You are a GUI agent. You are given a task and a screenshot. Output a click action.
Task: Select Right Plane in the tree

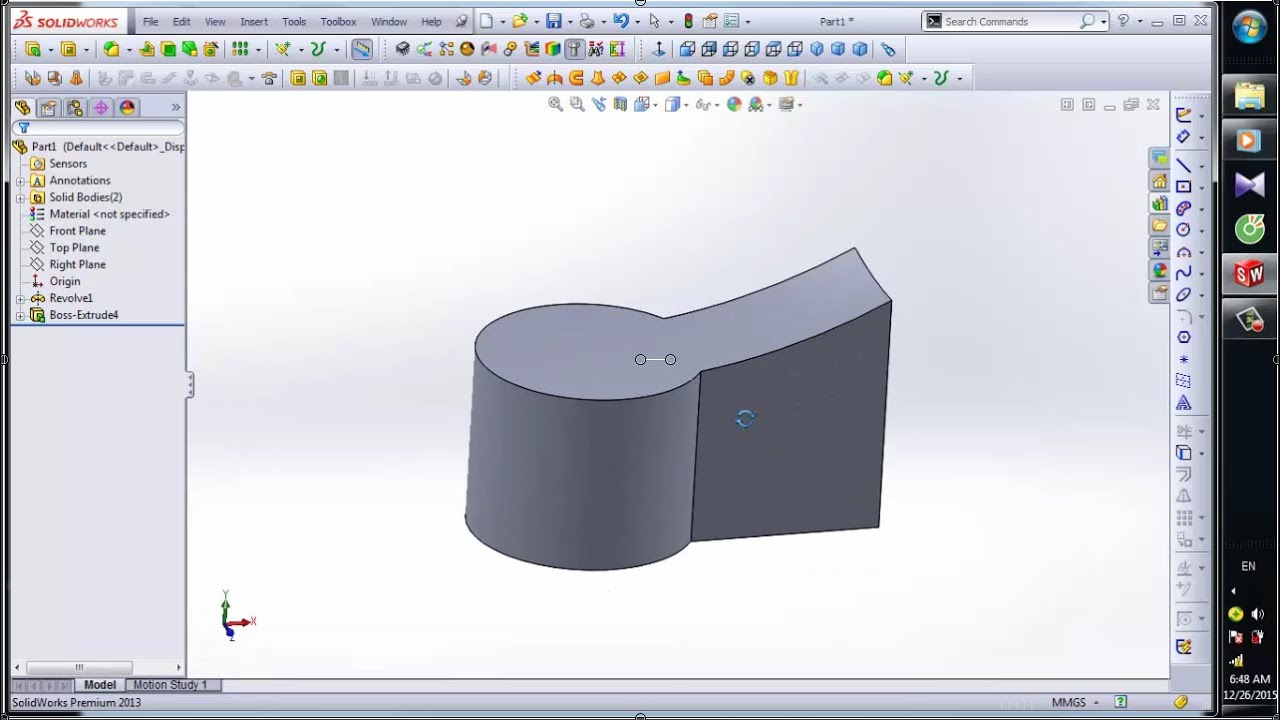point(77,265)
